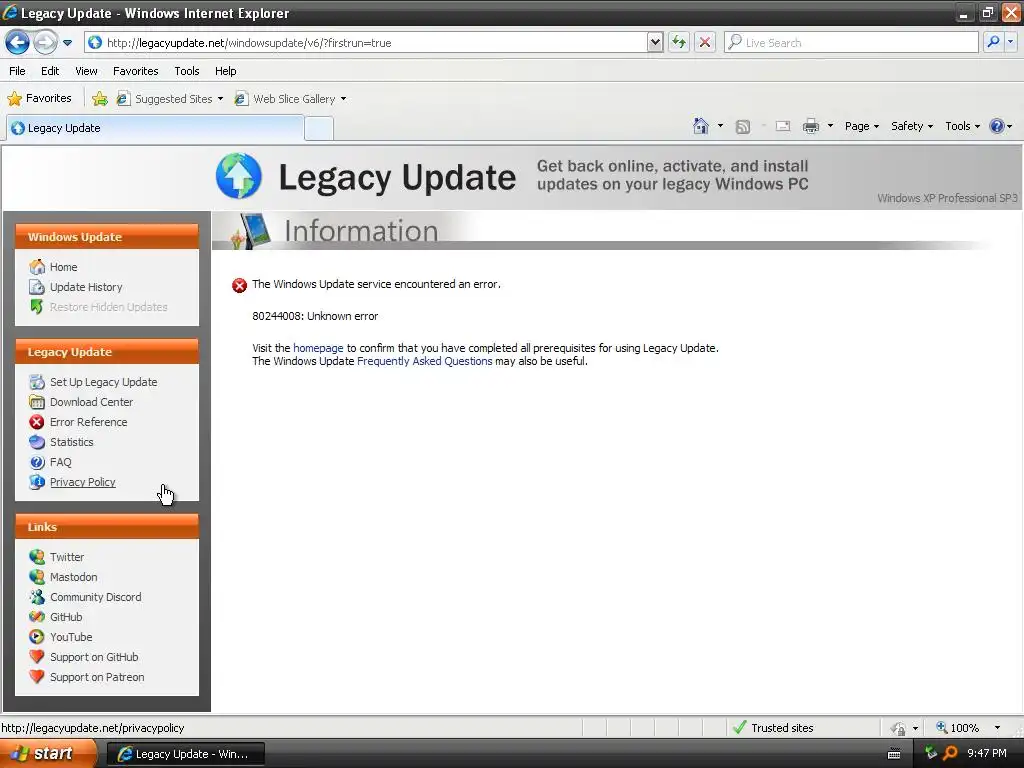The image size is (1024, 768).
Task: Open the search provider dropdown arrow
Action: coord(1010,42)
